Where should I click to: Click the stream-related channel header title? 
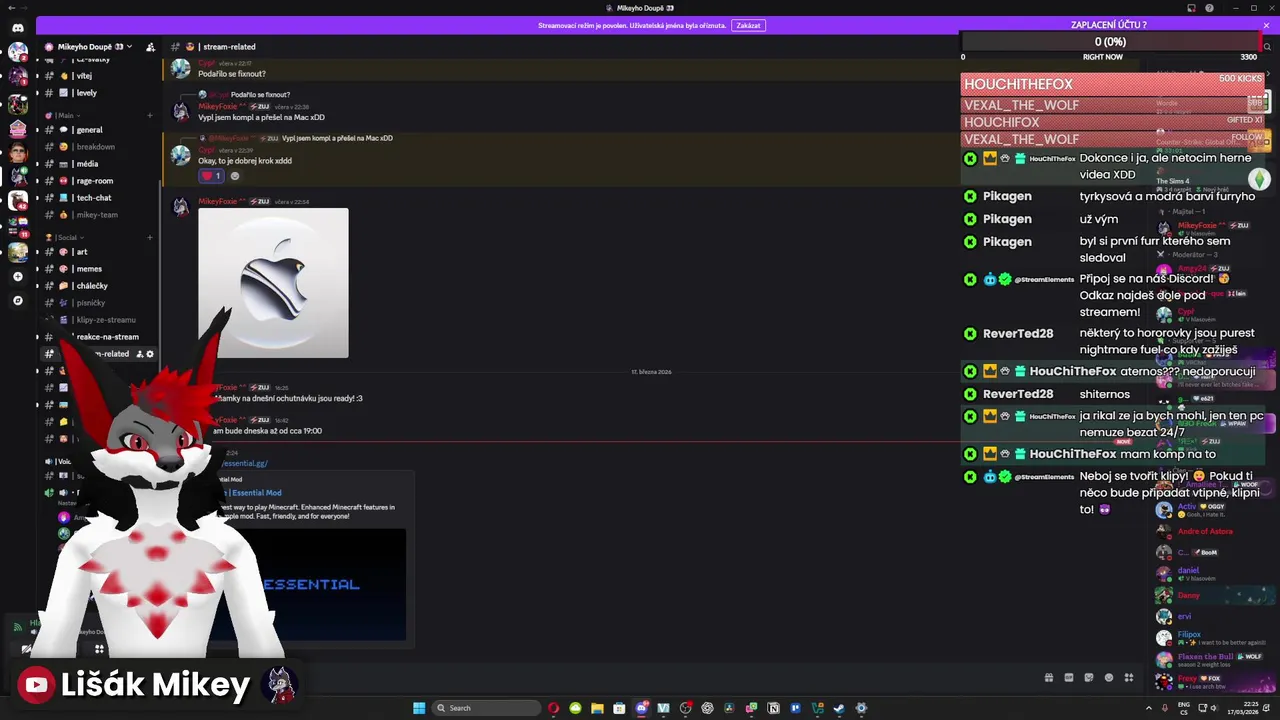[229, 47]
